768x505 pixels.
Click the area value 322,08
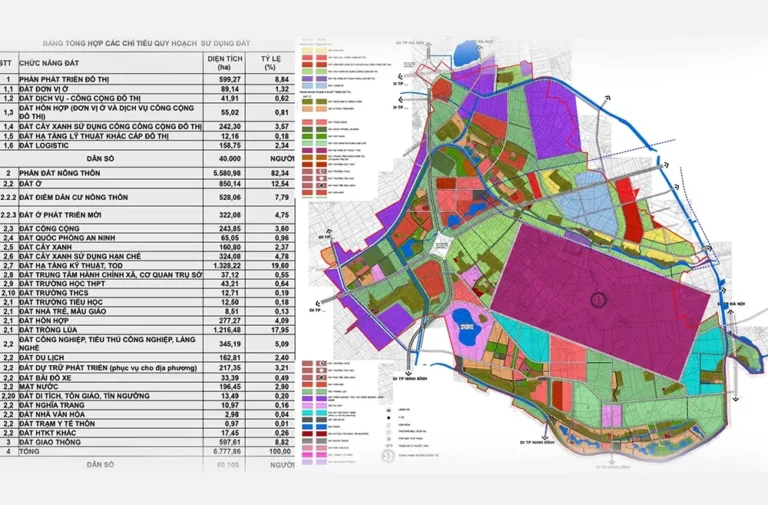[x=230, y=215]
